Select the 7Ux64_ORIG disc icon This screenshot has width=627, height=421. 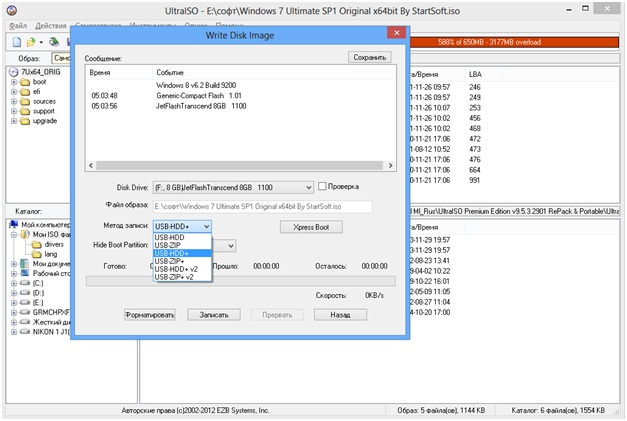[x=14, y=72]
